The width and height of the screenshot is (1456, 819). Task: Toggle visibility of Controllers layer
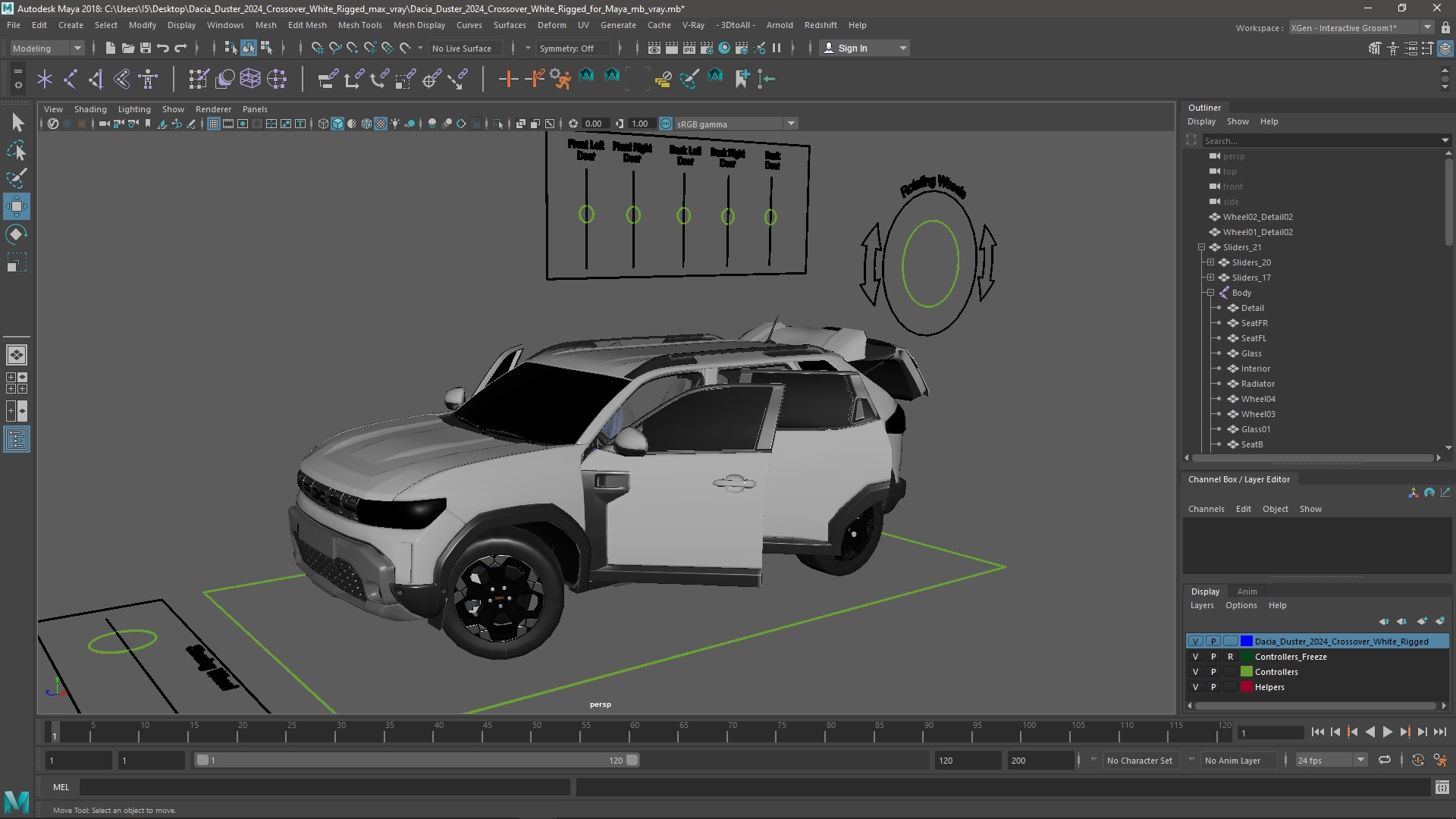[x=1196, y=672]
